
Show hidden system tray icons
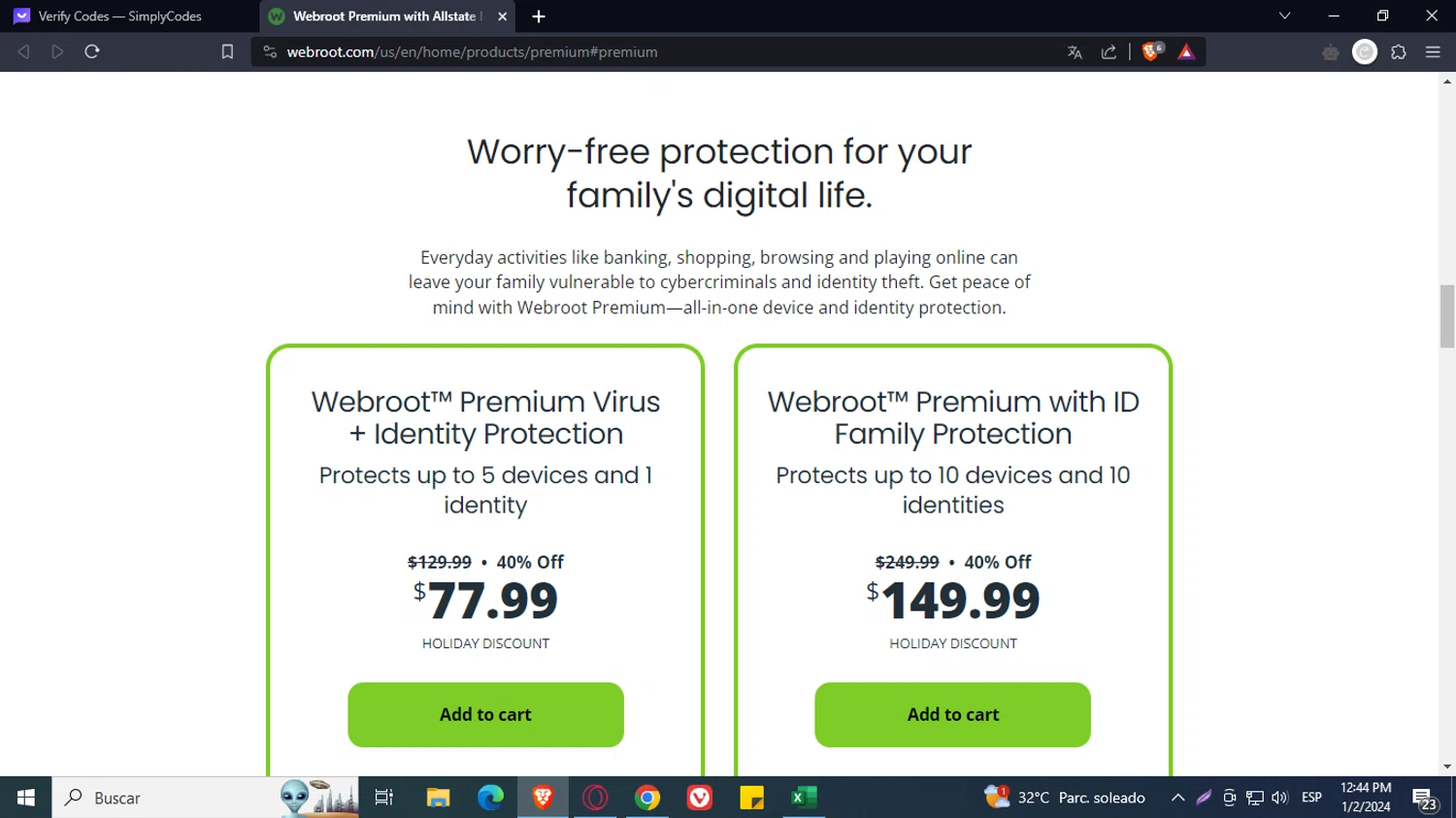[1177, 798]
